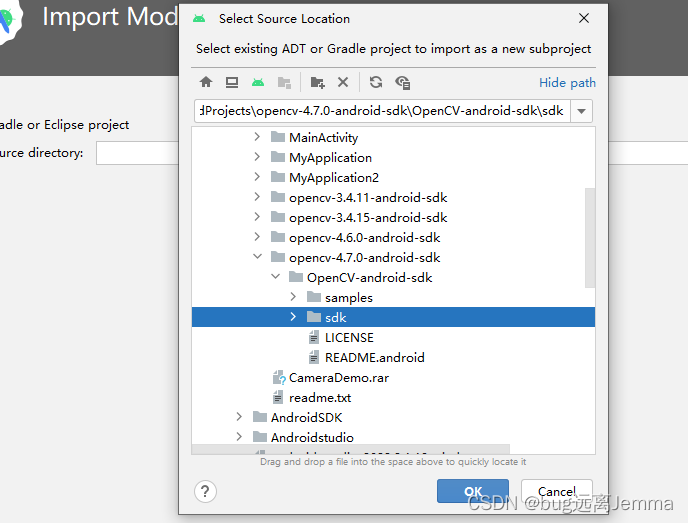The image size is (688, 523).
Task: Jump to the Desktop directory icon
Action: [x=232, y=82]
